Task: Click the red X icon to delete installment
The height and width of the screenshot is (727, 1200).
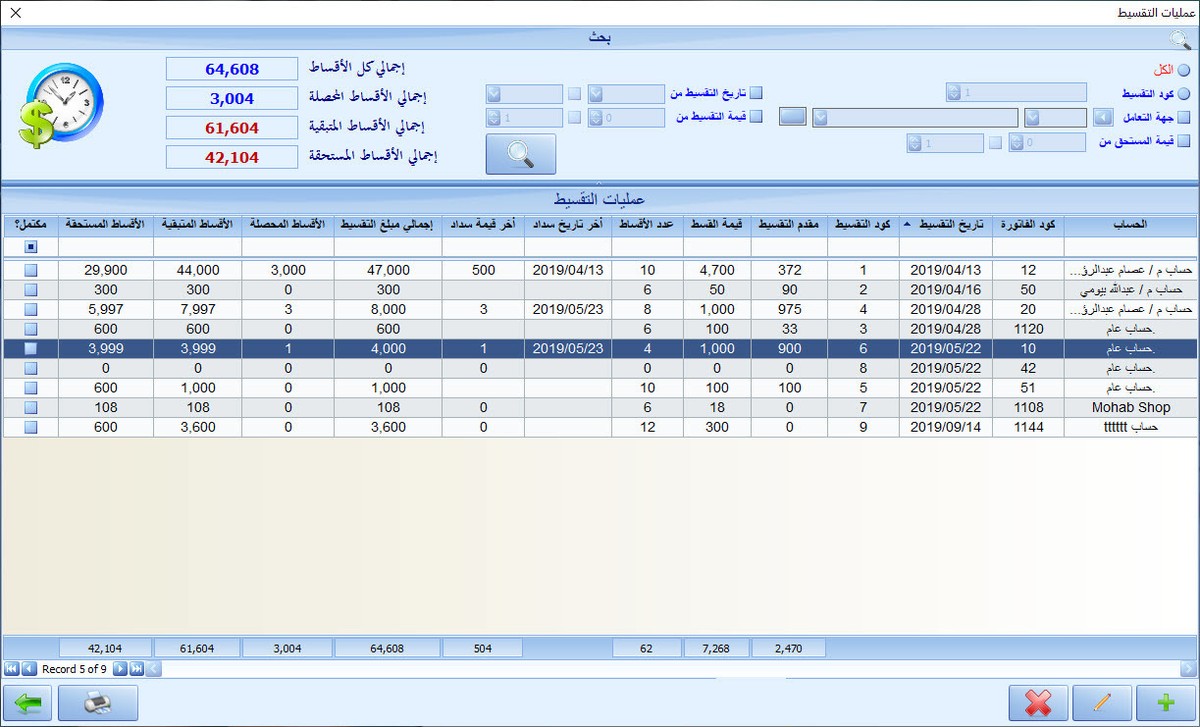Action: 1037,703
